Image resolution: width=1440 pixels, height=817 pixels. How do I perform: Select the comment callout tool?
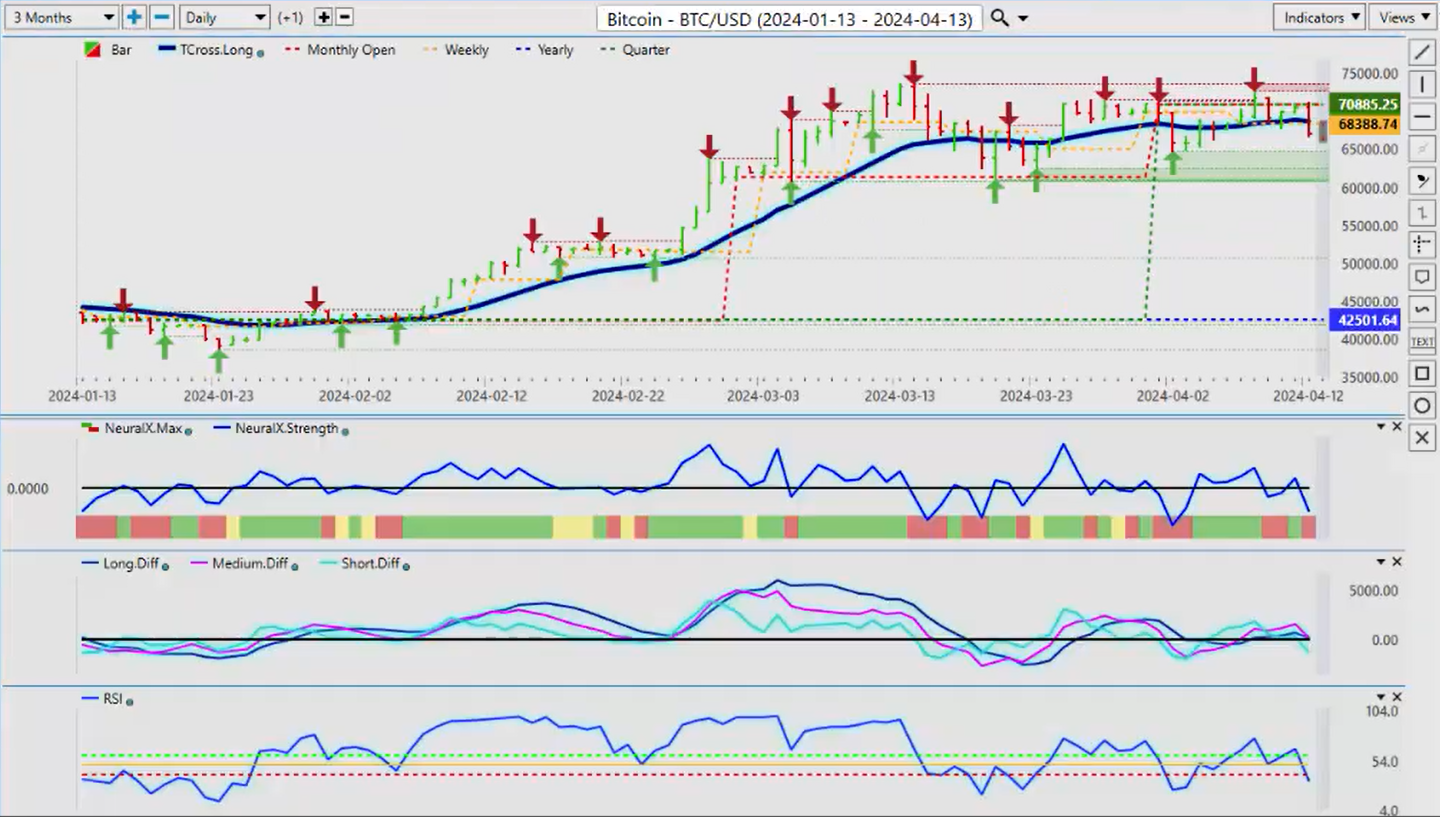[1422, 277]
